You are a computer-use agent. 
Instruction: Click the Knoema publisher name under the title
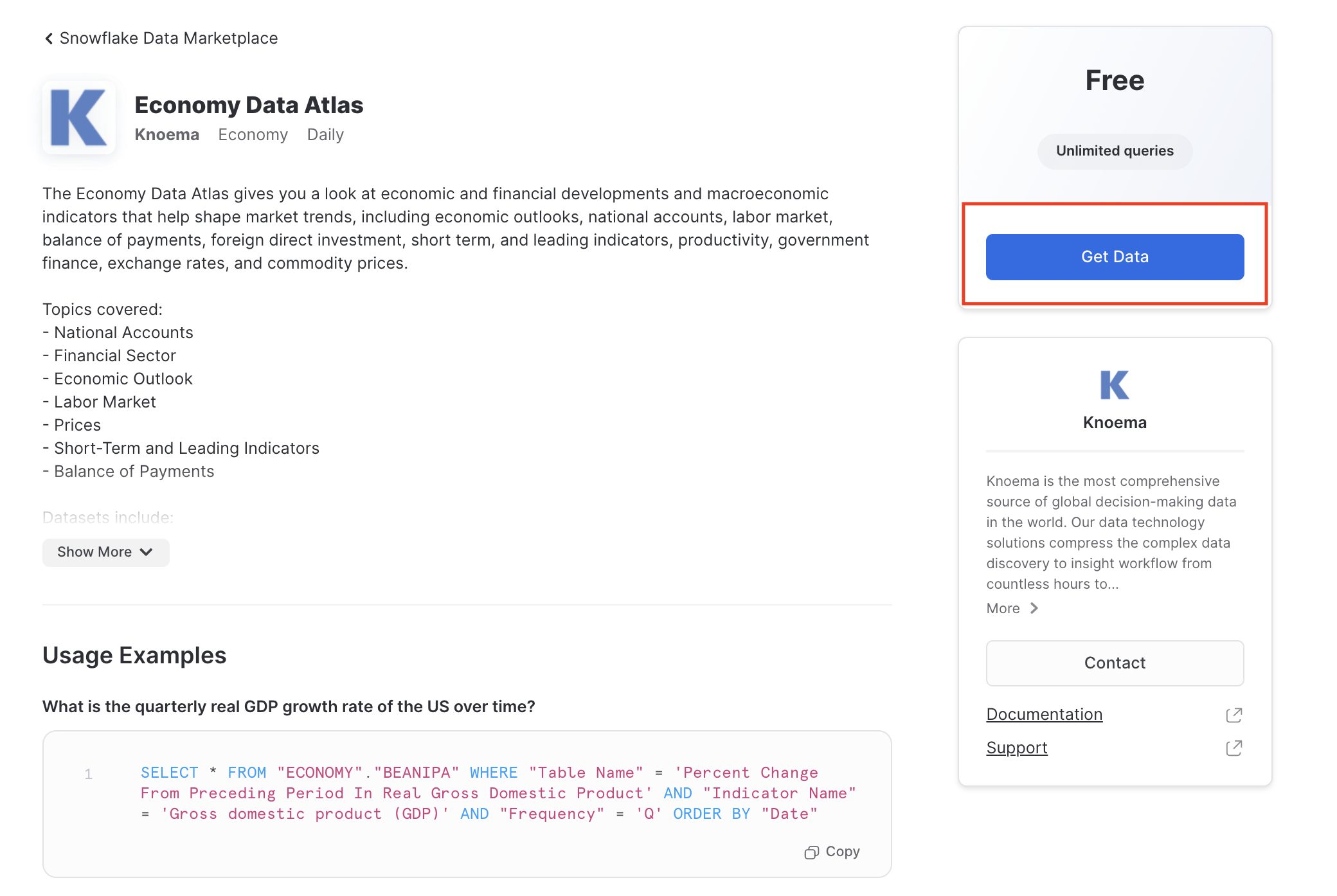pyautogui.click(x=166, y=134)
